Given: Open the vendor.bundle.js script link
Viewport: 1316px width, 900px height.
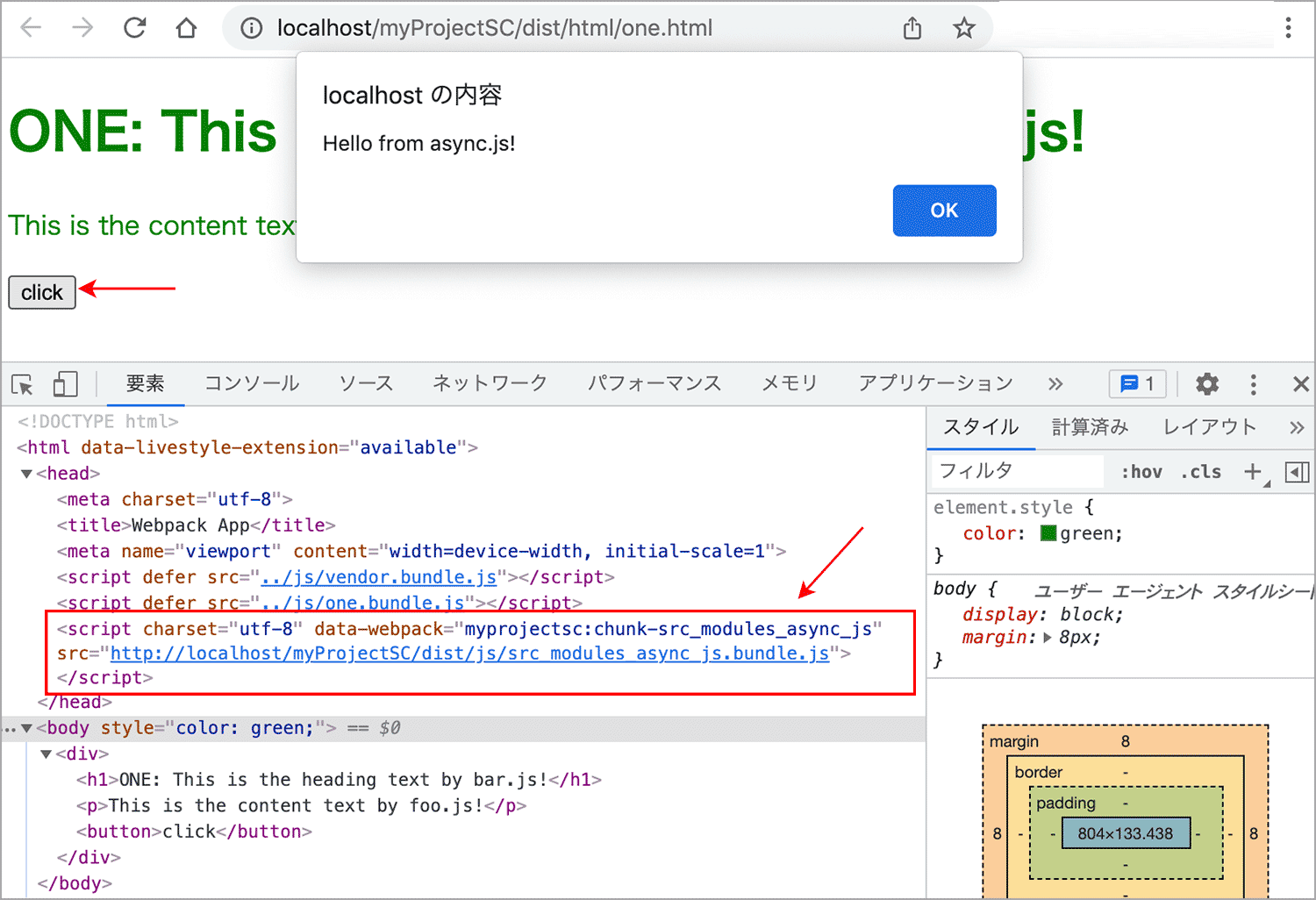Looking at the screenshot, I should pos(379,577).
